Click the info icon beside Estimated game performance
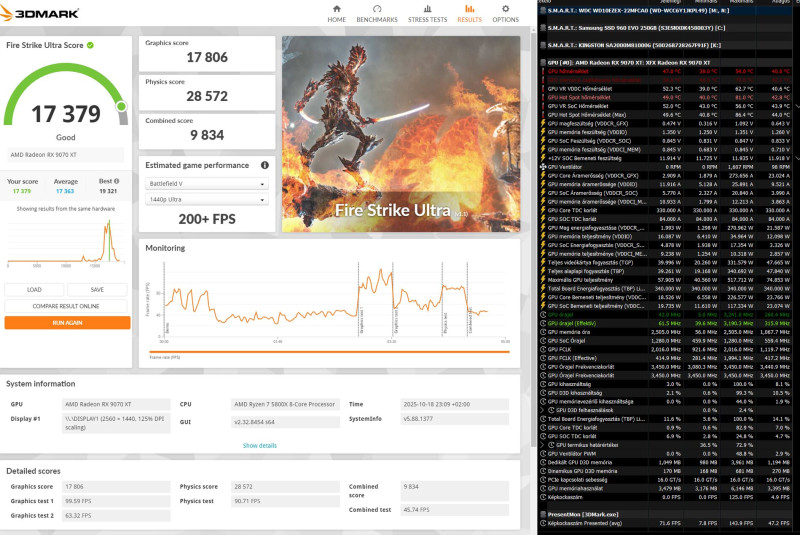Screen dimensions: 800x535 coord(265,165)
